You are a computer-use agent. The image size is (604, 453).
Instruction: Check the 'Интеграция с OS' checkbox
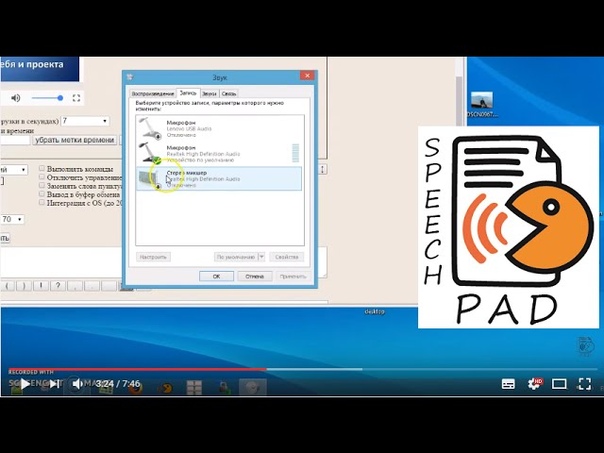coord(42,202)
